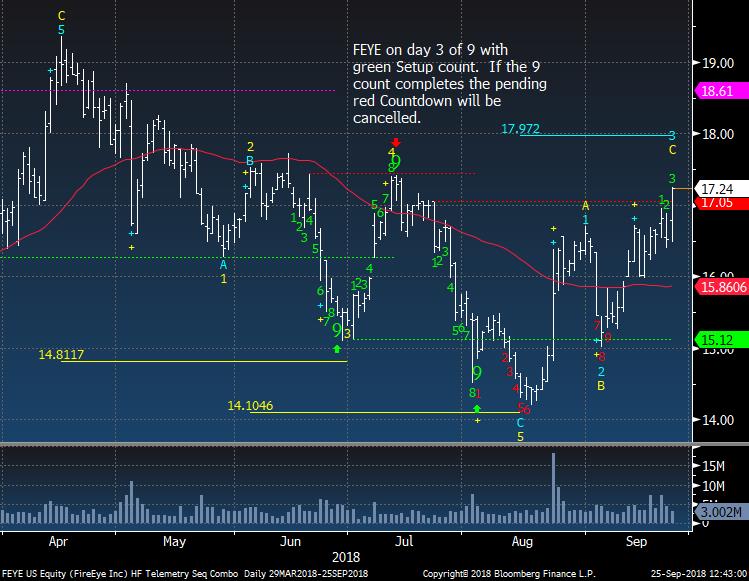The image size is (749, 581).
Task: Click the yellow B marker at September low
Action: point(601,385)
